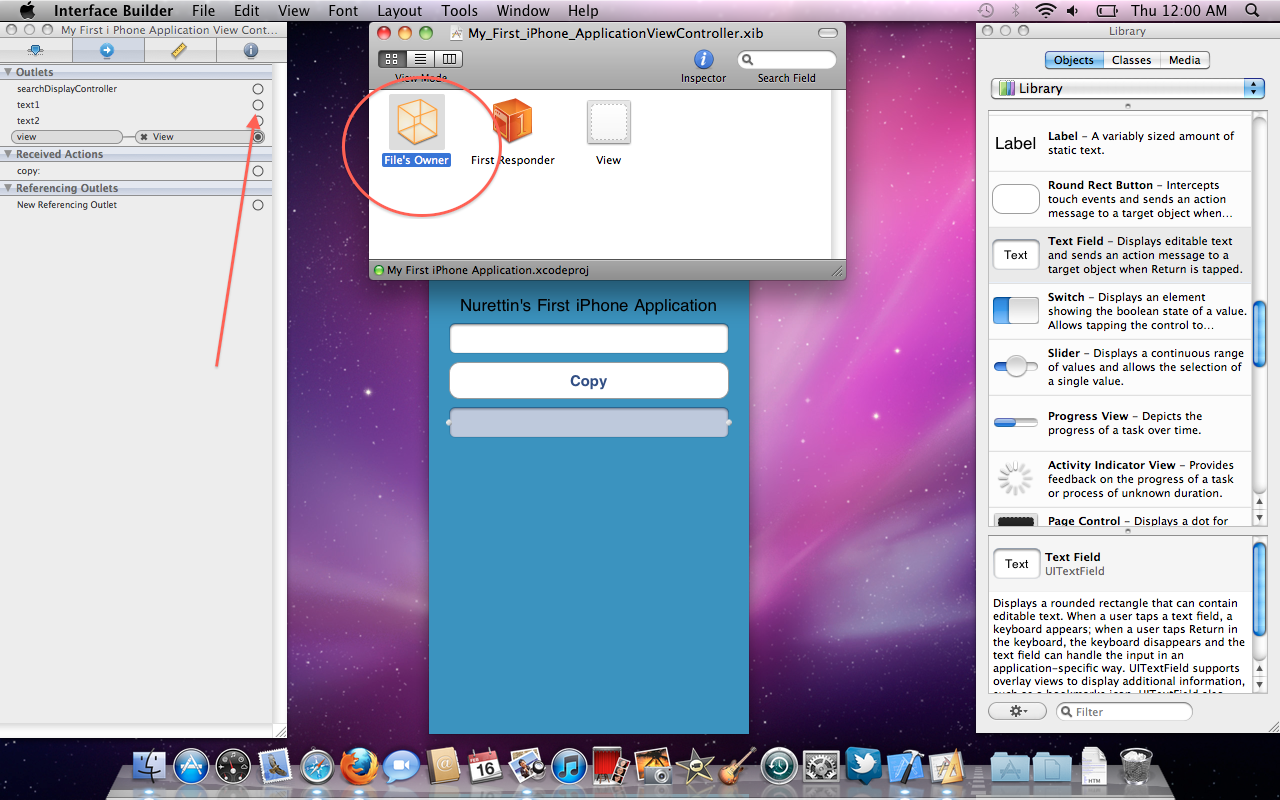1280x800 pixels.
Task: Select the First Responder object icon
Action: point(513,122)
